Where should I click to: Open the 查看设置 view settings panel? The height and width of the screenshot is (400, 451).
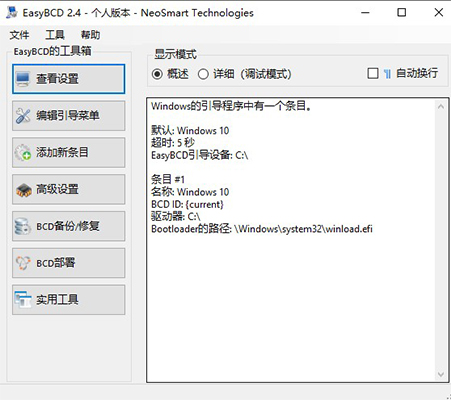pos(69,79)
